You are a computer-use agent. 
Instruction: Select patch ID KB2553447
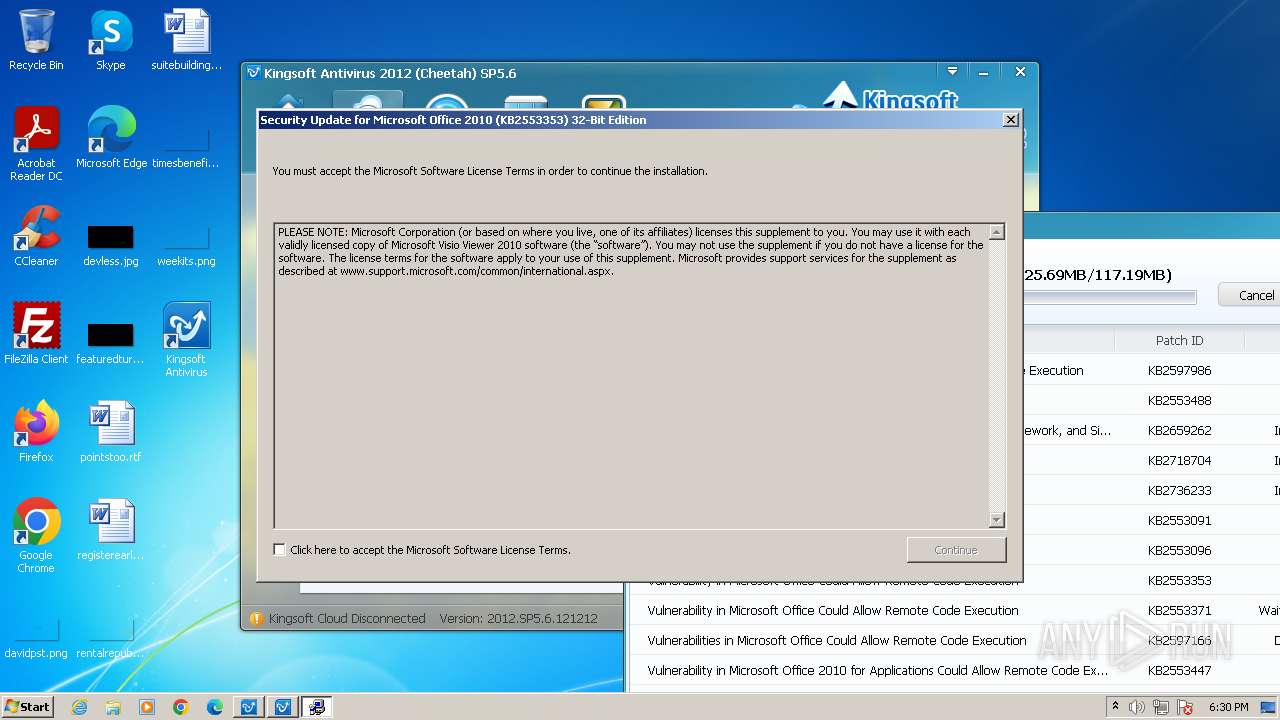point(1179,670)
